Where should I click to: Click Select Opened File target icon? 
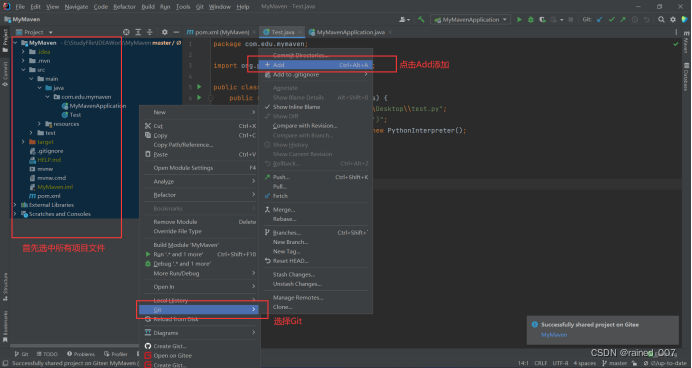(126, 32)
